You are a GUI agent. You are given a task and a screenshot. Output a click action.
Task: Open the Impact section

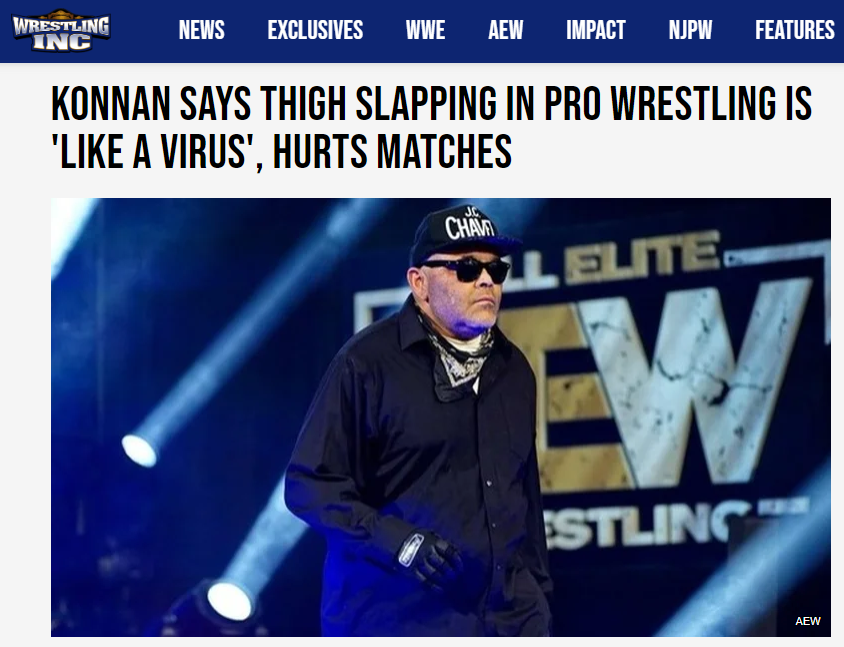tap(595, 30)
